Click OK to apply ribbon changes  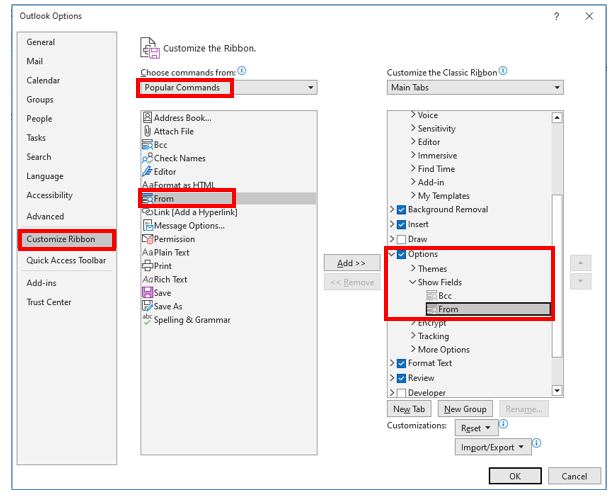tap(515, 476)
